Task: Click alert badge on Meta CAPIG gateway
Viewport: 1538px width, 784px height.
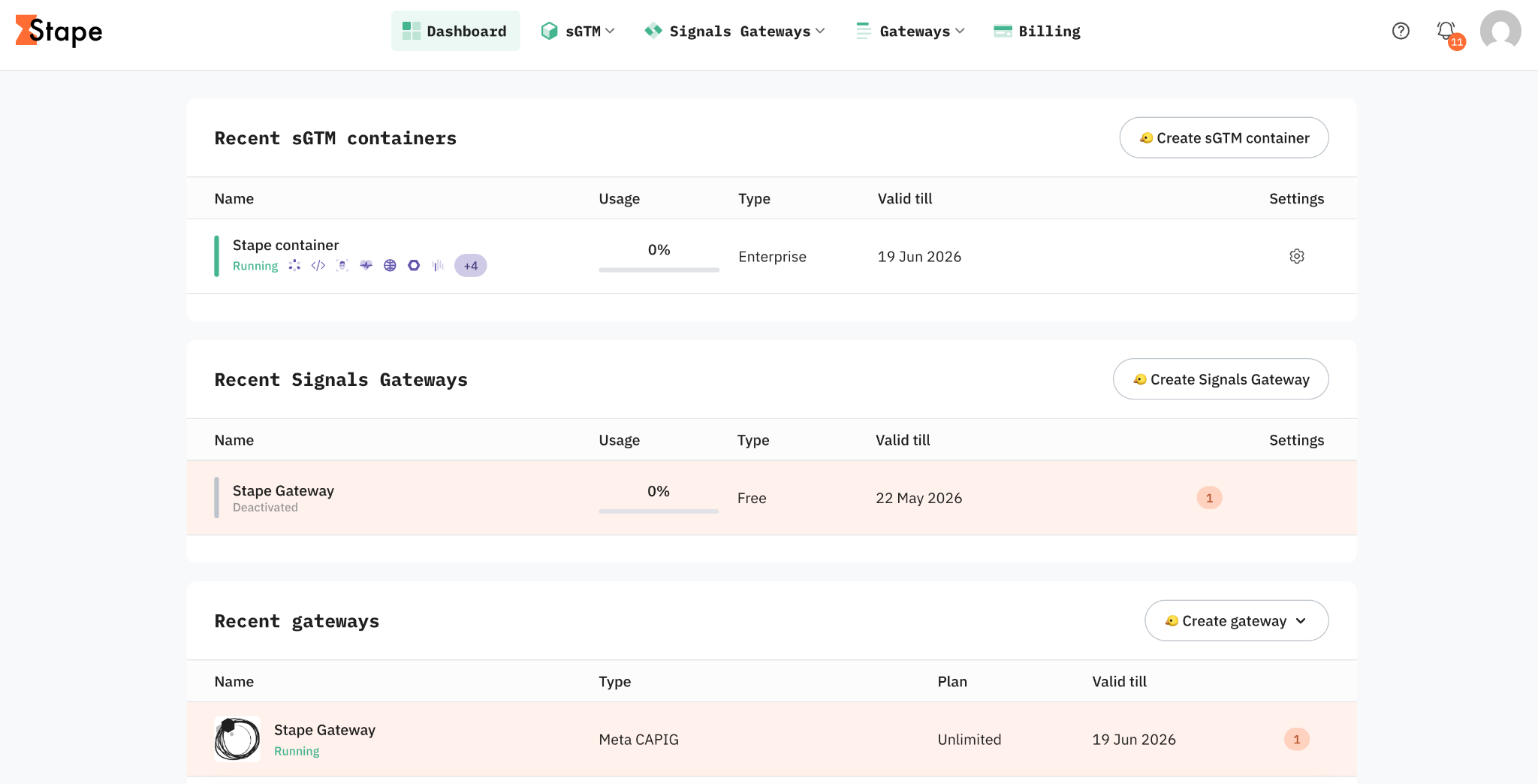Action: 1297,739
